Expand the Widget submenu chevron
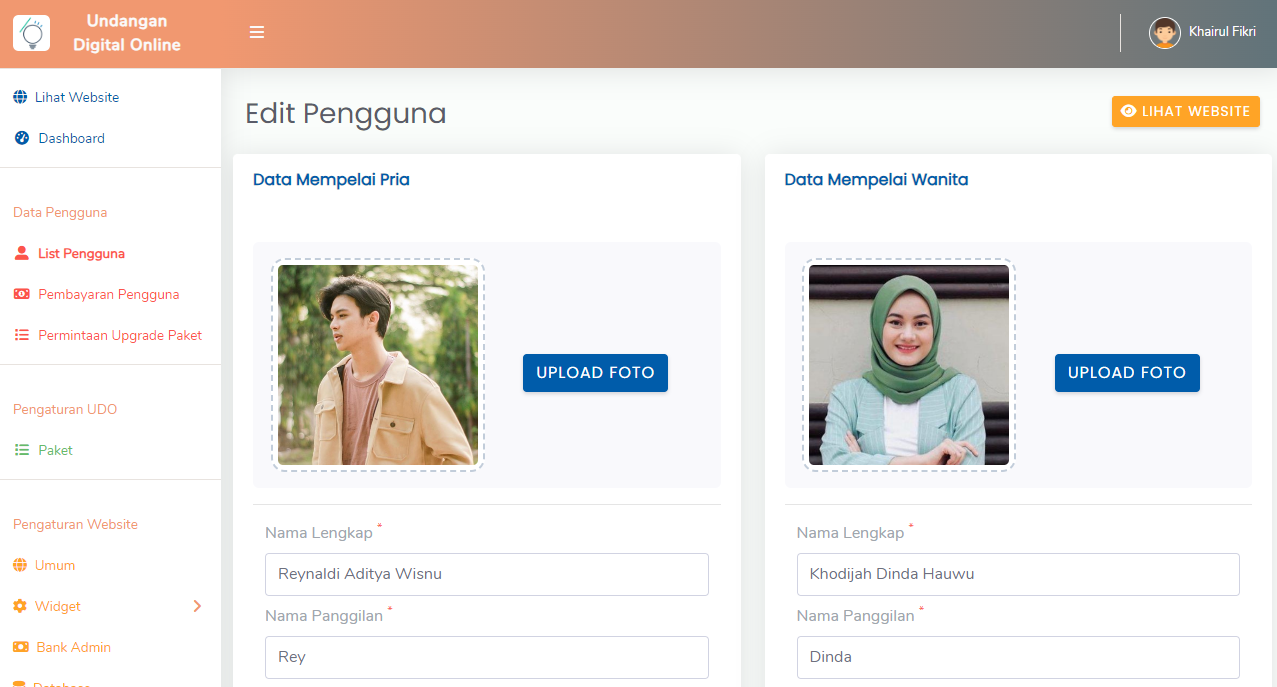The height and width of the screenshot is (687, 1277). coord(197,606)
